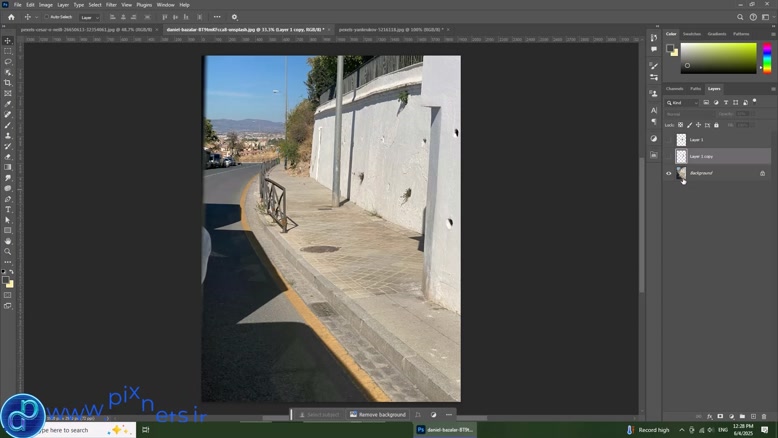
Task: Select the Layer 1 copy thumbnail
Action: pos(681,157)
